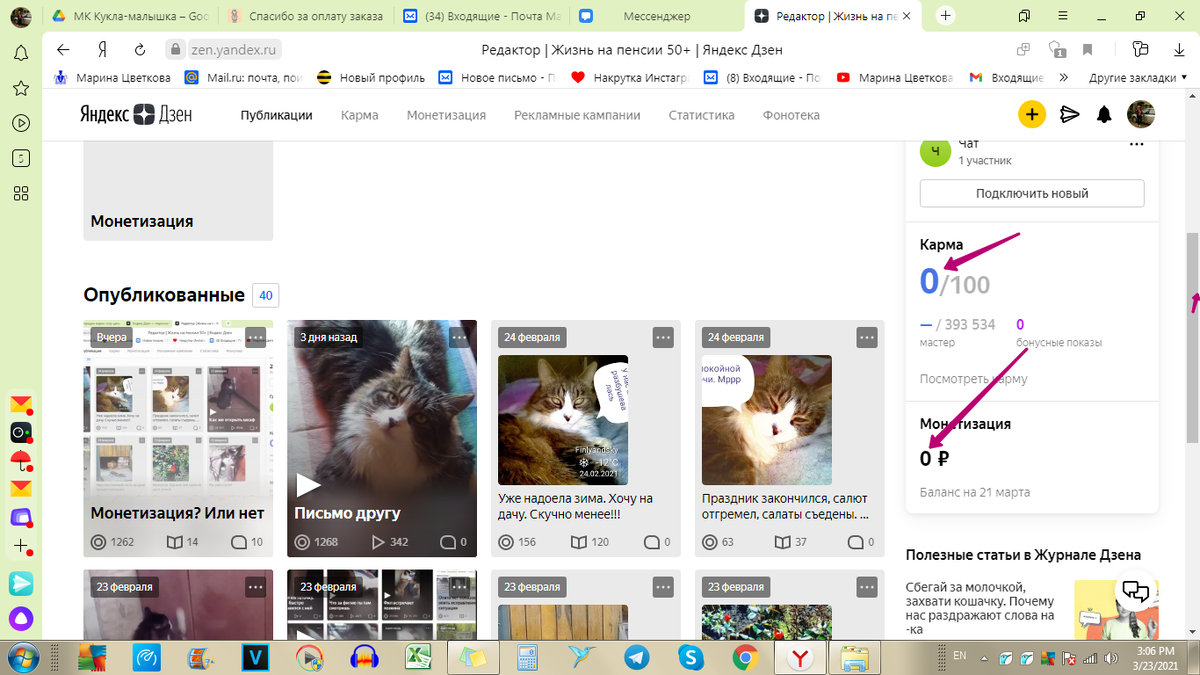Screen dimensions: 1200x675
Task: Open Chrome from the taskbar
Action: (745, 657)
